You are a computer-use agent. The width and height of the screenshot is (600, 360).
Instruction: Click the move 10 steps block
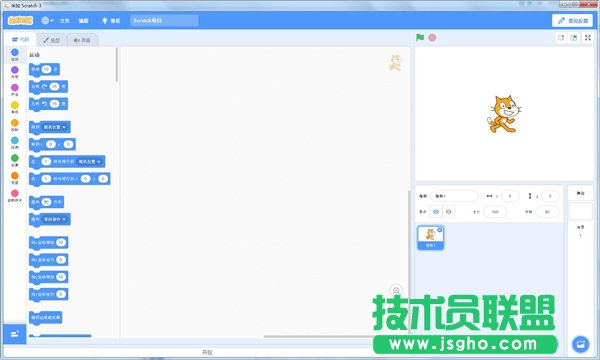44,70
